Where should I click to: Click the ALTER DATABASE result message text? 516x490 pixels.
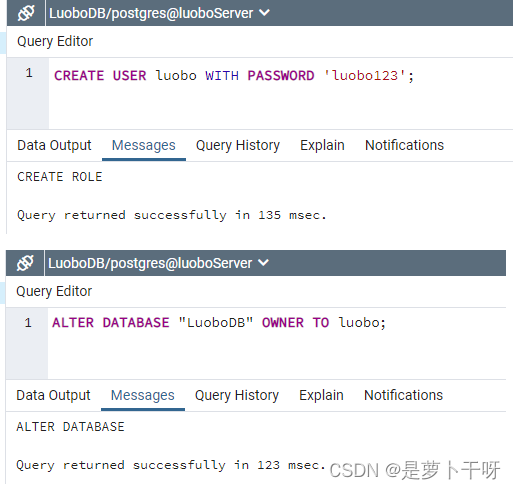(x=70, y=427)
